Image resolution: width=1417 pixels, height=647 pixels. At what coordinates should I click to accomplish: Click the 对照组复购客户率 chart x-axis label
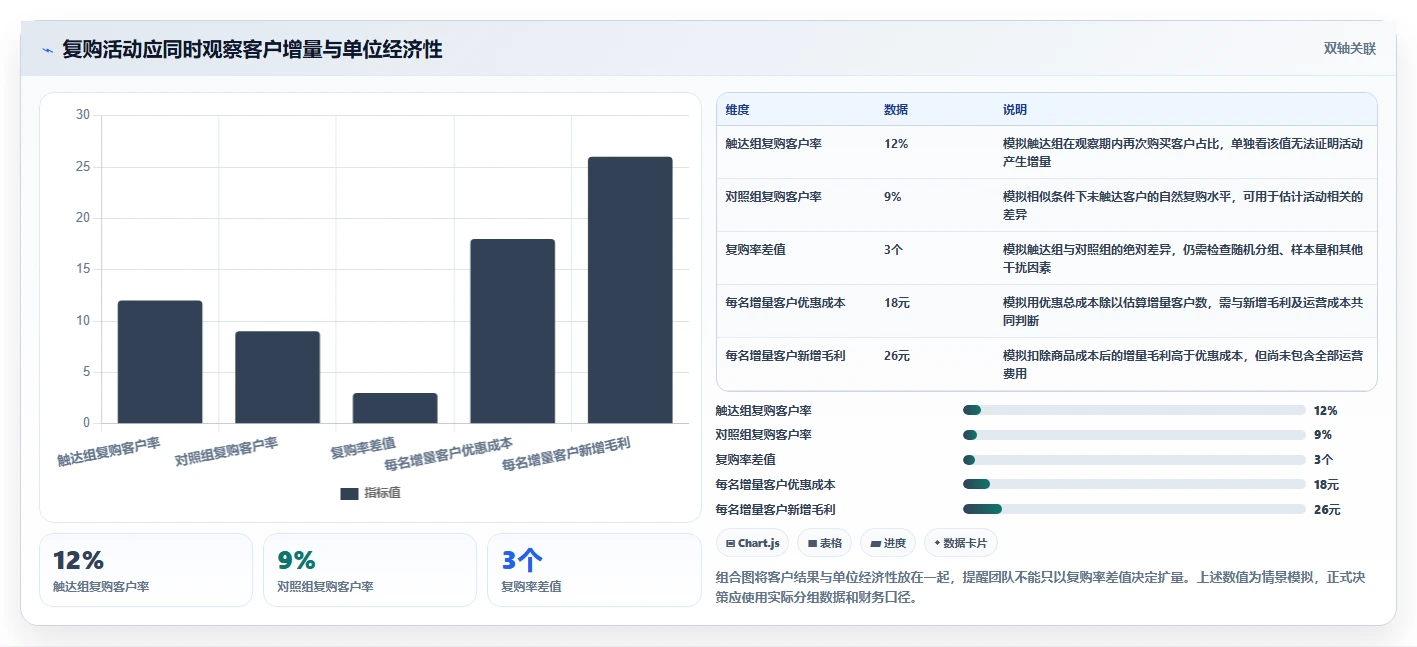point(227,452)
